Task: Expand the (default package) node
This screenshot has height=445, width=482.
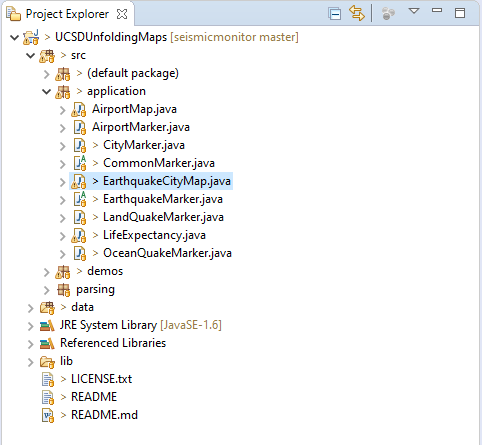Action: 46,74
